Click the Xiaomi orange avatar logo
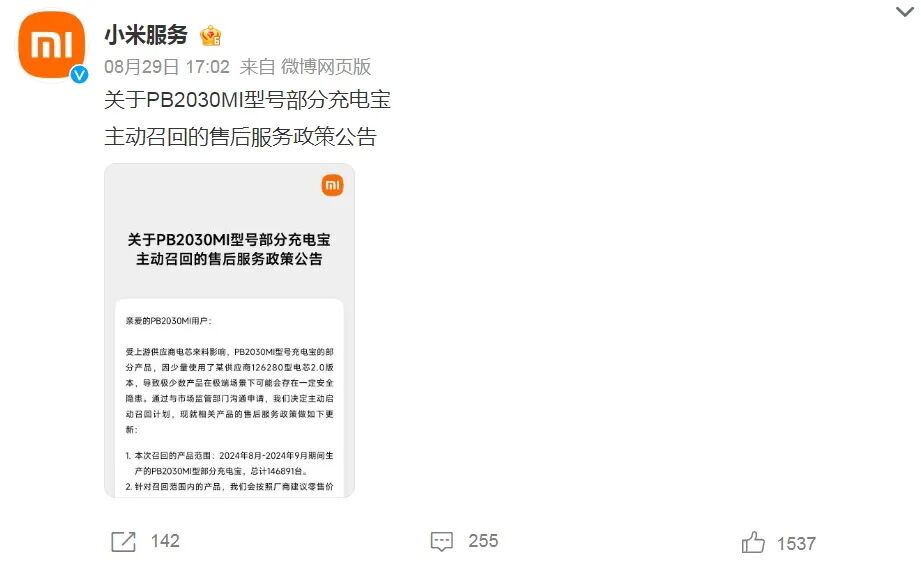Screen dimensions: 921x564 click(x=52, y=45)
